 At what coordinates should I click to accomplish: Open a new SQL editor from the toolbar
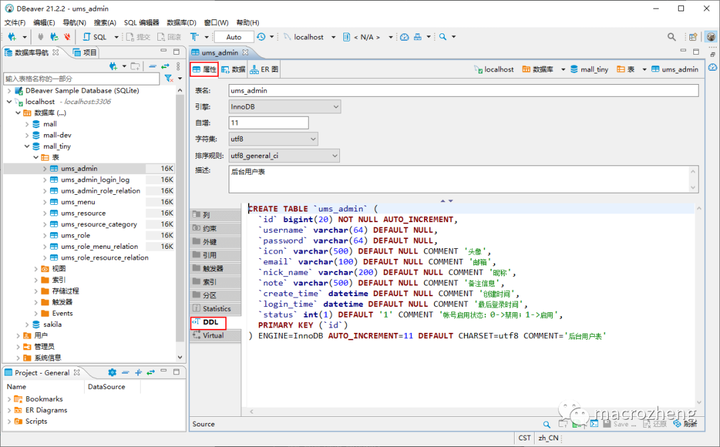[x=95, y=37]
